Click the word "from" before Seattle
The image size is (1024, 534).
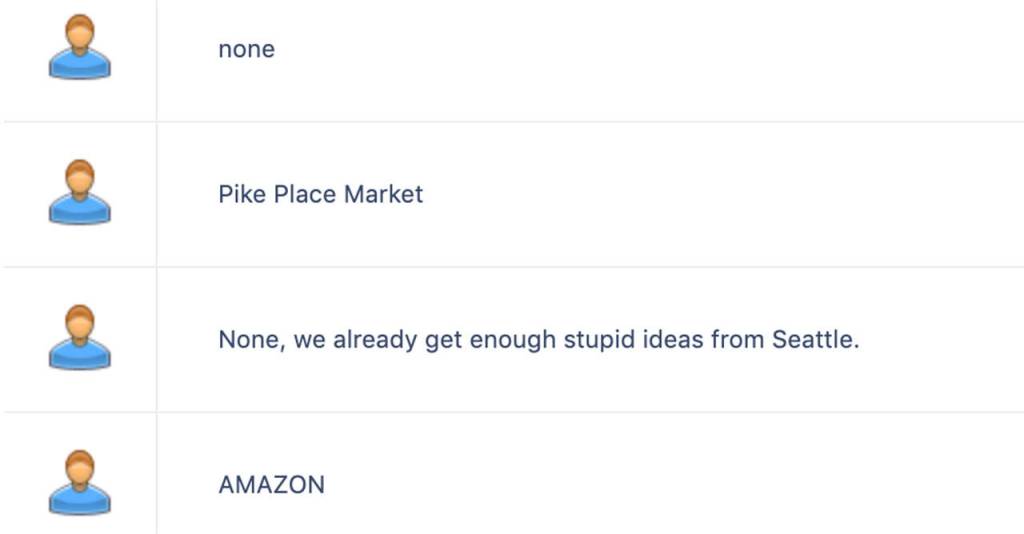[738, 340]
